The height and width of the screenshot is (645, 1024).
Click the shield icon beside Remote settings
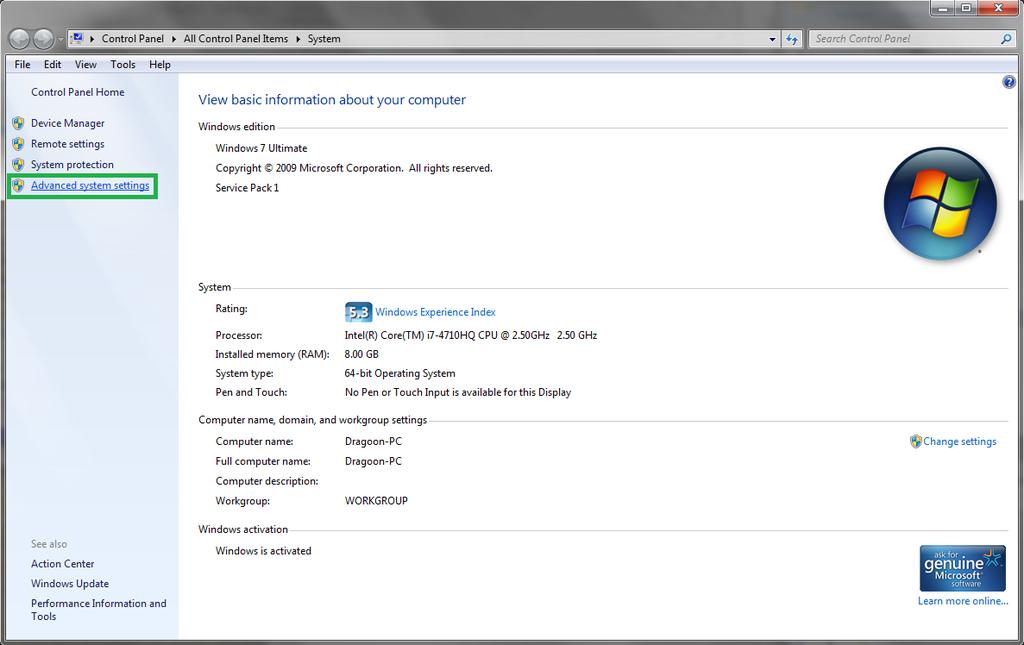[18, 144]
